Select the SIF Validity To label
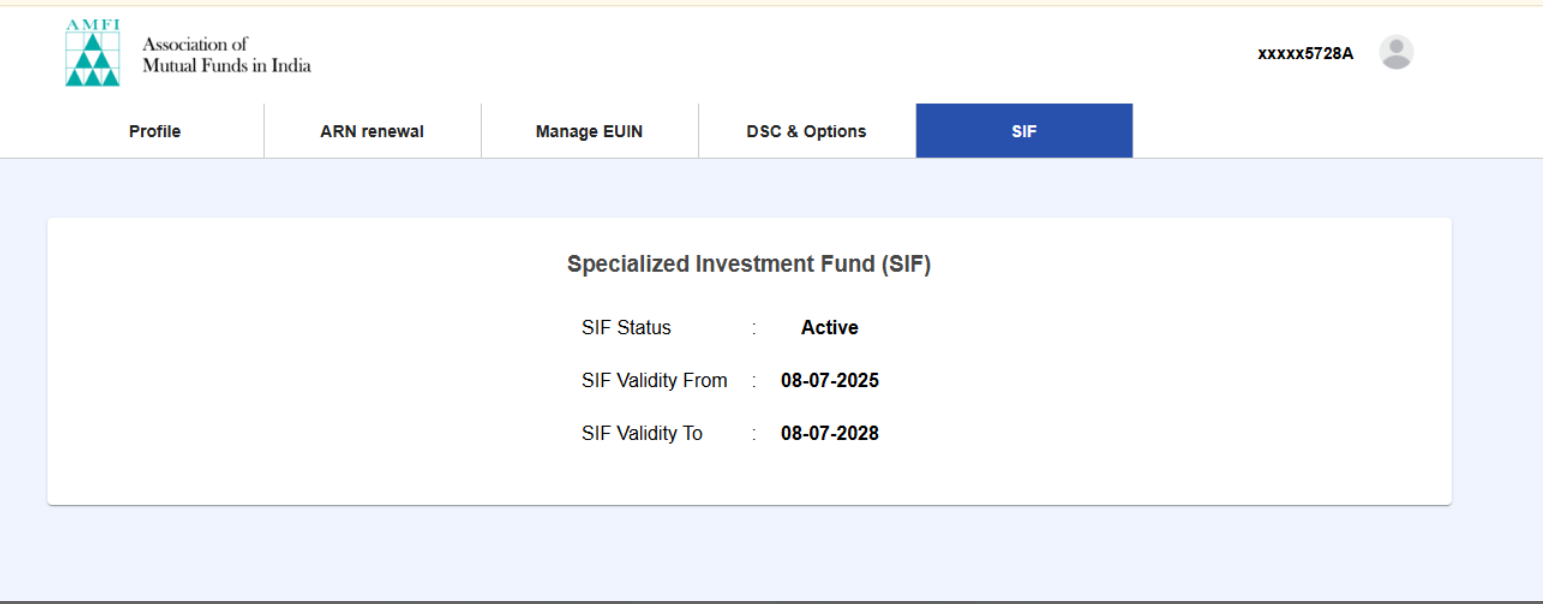The height and width of the screenshot is (604, 1543). click(x=642, y=434)
